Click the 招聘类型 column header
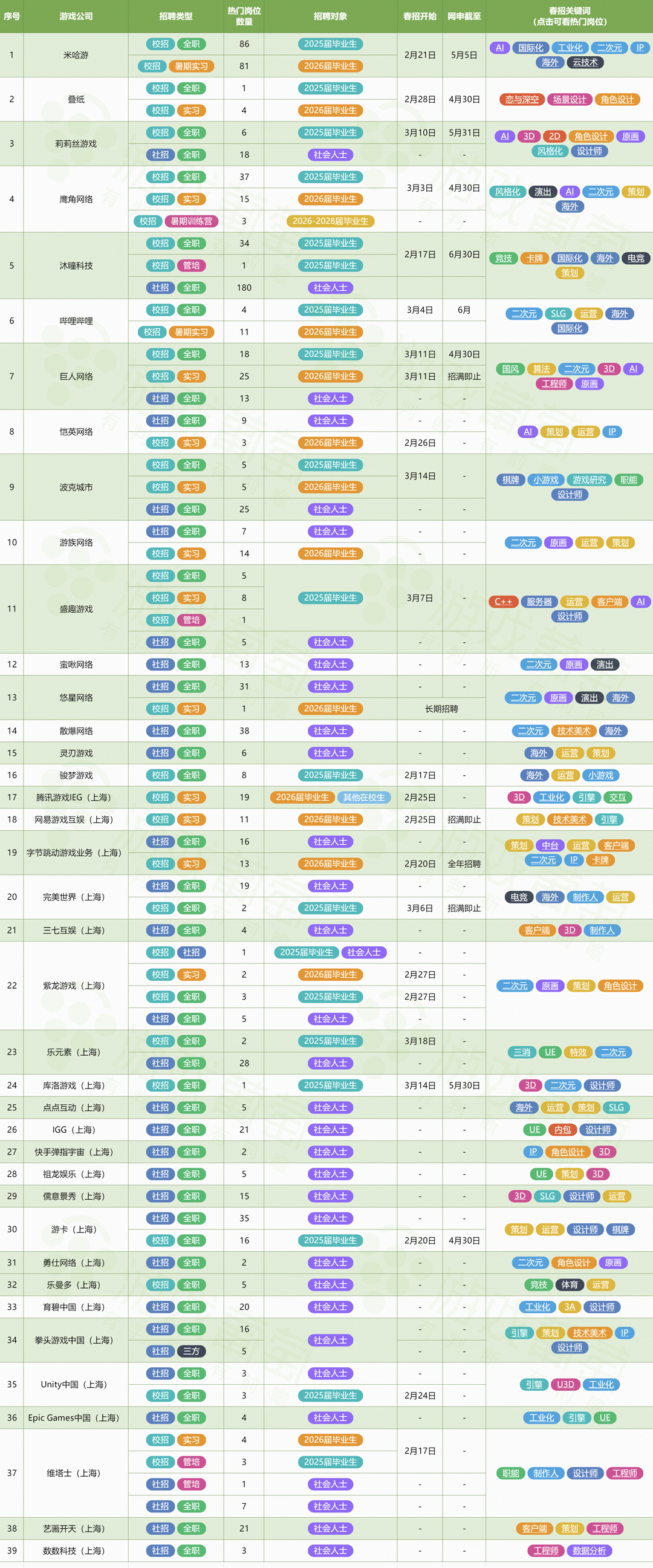653x1568 pixels. 176,16
